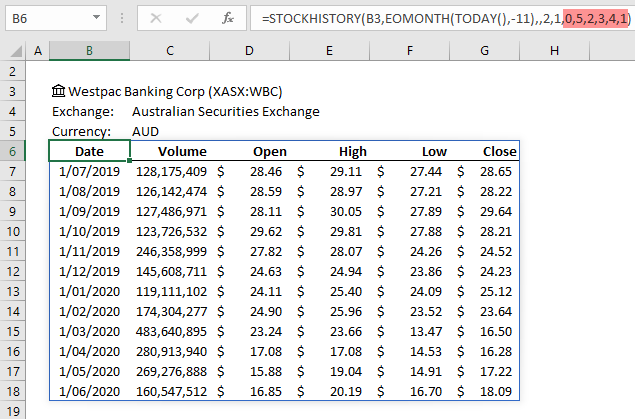635x419 pixels.
Task: Click the volume cell 246,358,999
Action: click(171, 251)
